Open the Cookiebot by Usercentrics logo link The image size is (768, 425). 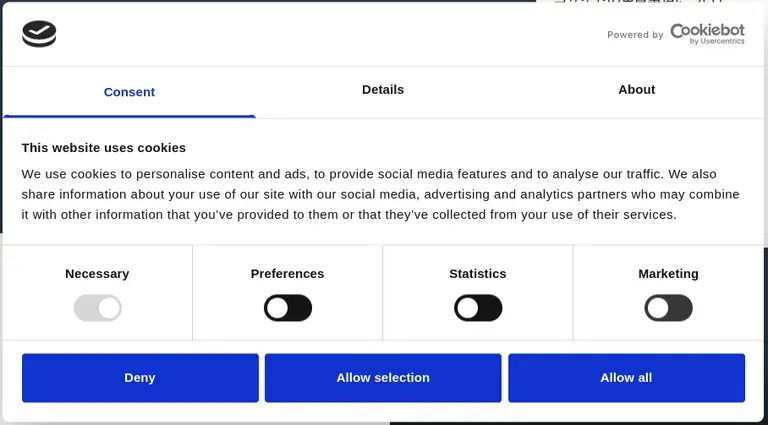pos(707,34)
